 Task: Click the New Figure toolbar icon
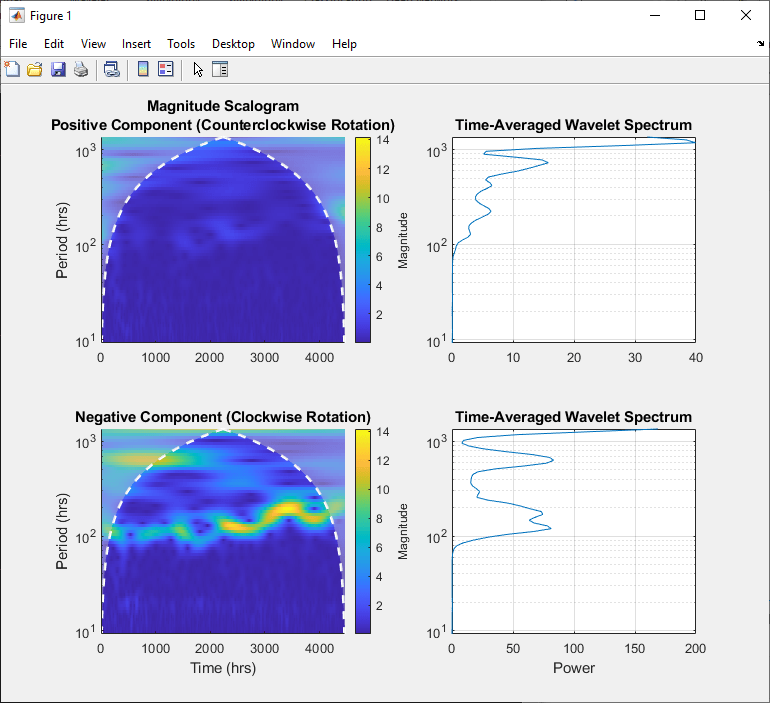[12, 69]
